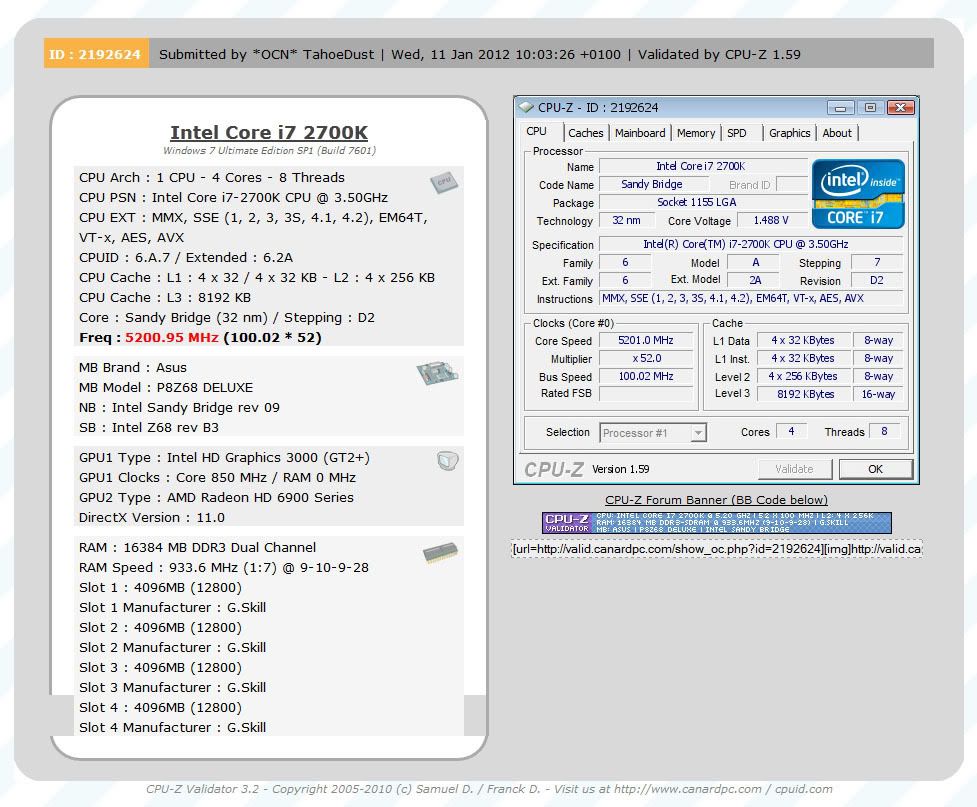This screenshot has width=977, height=807.
Task: Click the OK button
Action: tap(875, 469)
